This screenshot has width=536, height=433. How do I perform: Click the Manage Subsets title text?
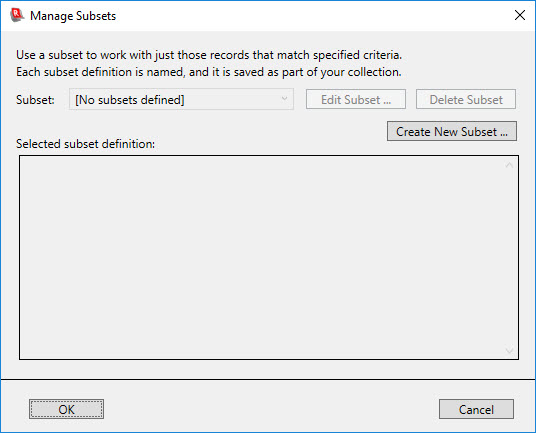pos(73,16)
